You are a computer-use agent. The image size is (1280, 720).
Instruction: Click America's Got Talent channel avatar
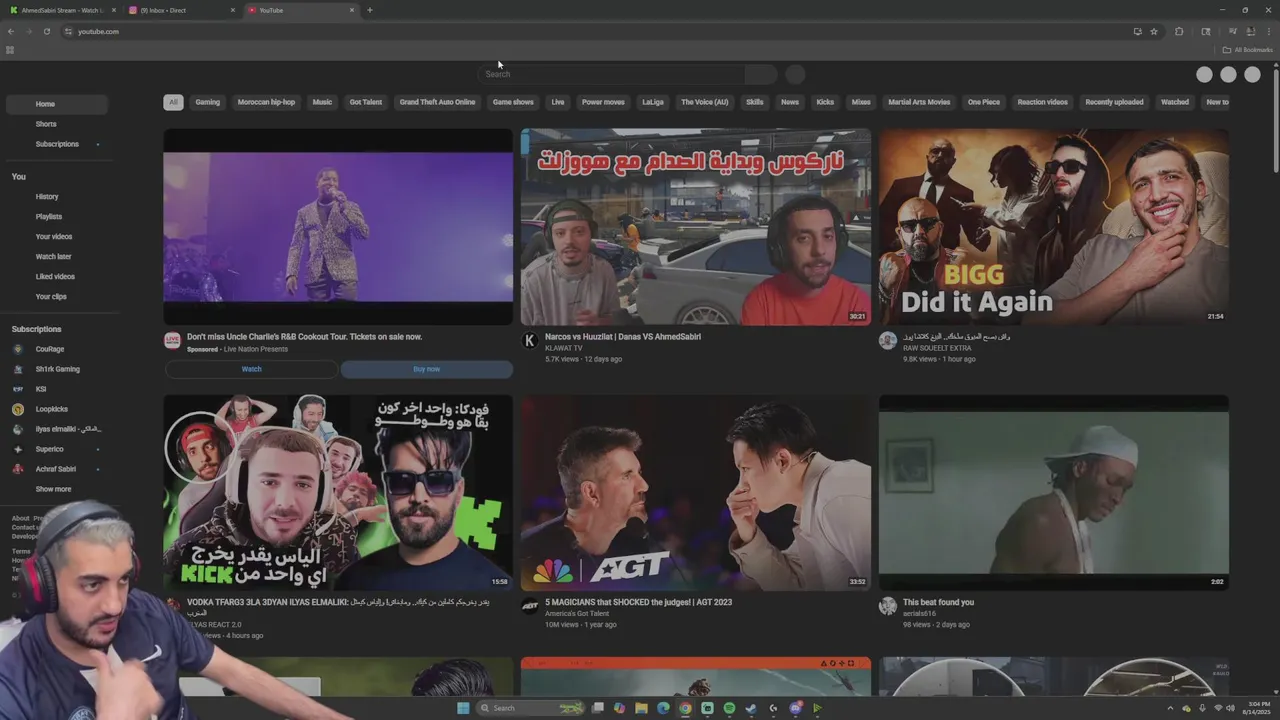point(530,606)
